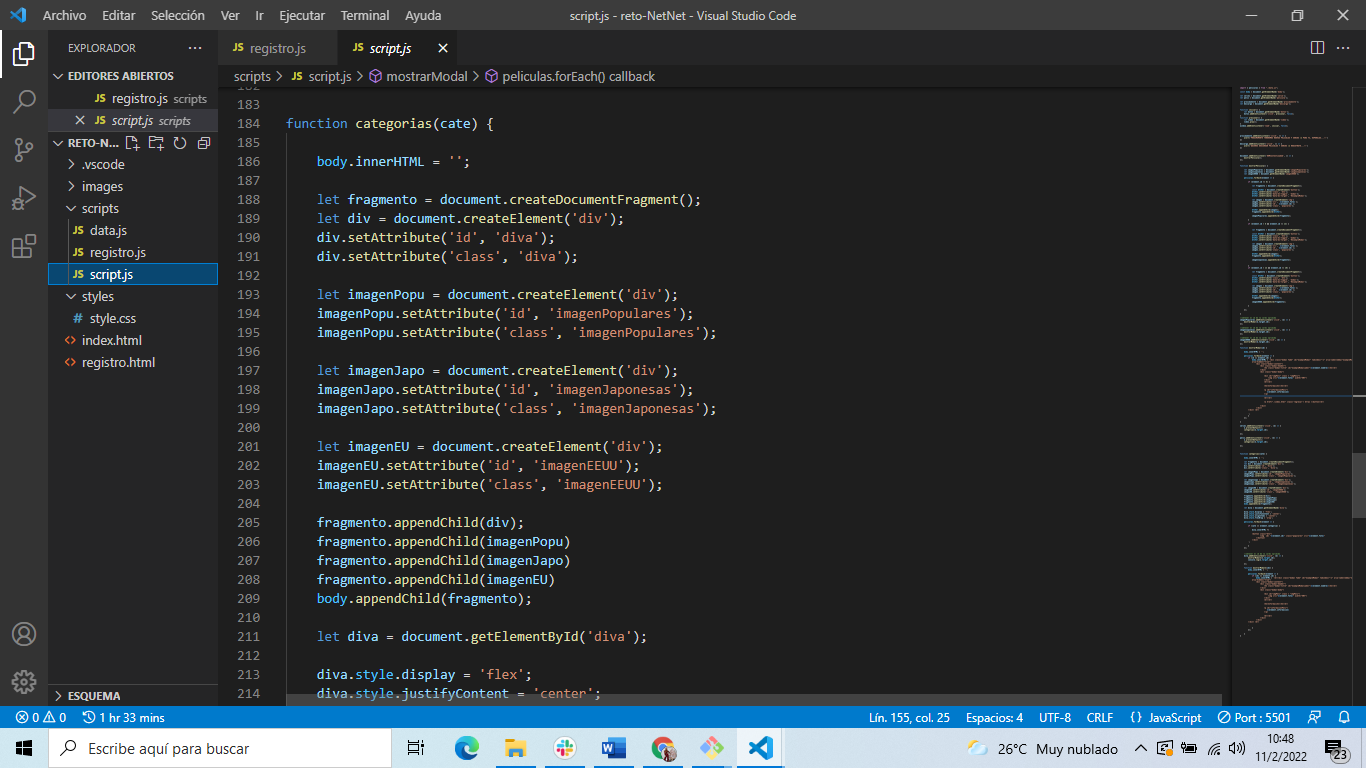
Task: Expand the .vscode folder
Action: [133, 164]
